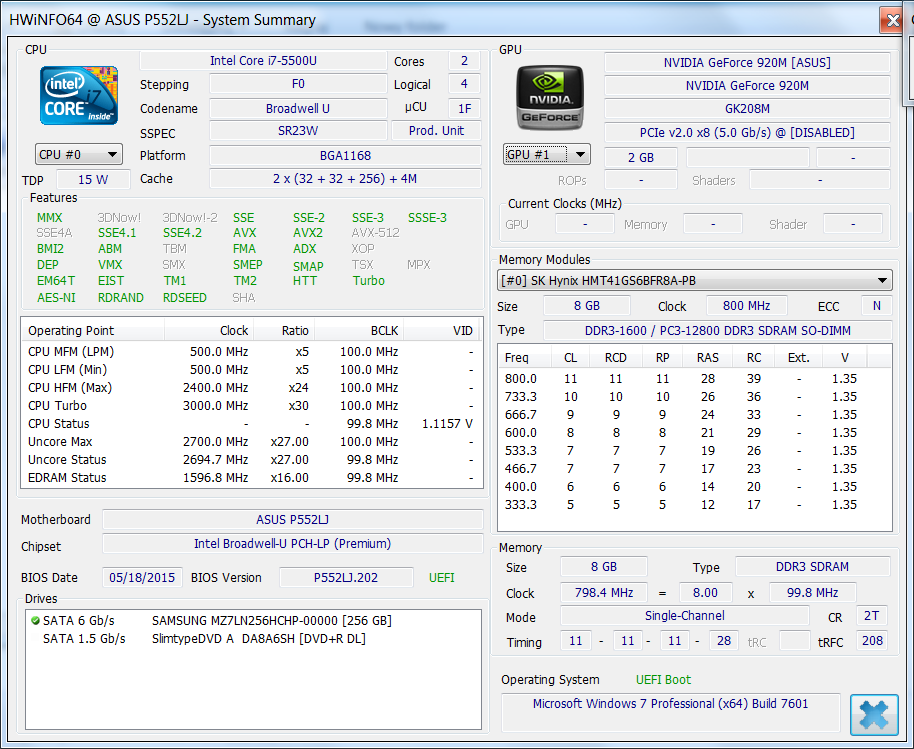914x749 pixels.
Task: Close the summary with the blue X button
Action: point(874,714)
